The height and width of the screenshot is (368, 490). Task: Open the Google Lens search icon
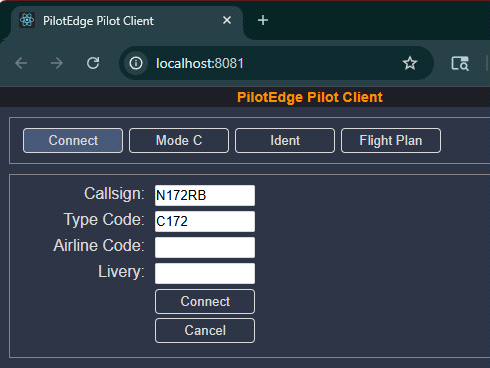tap(460, 63)
